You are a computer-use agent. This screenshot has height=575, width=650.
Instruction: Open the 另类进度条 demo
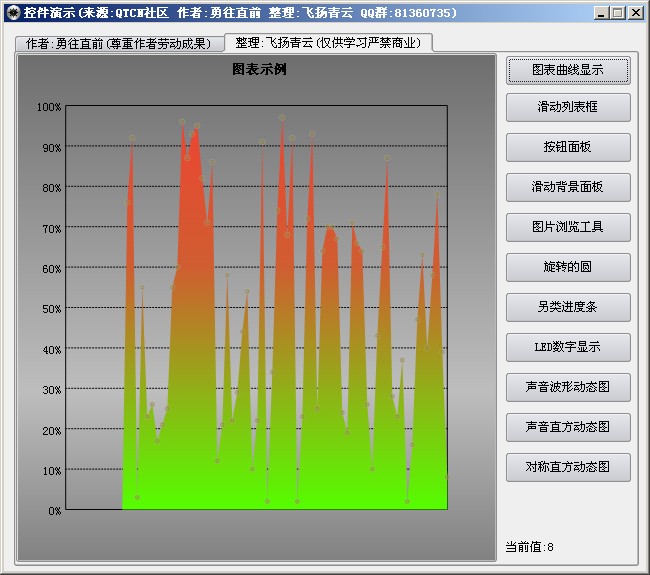(568, 307)
